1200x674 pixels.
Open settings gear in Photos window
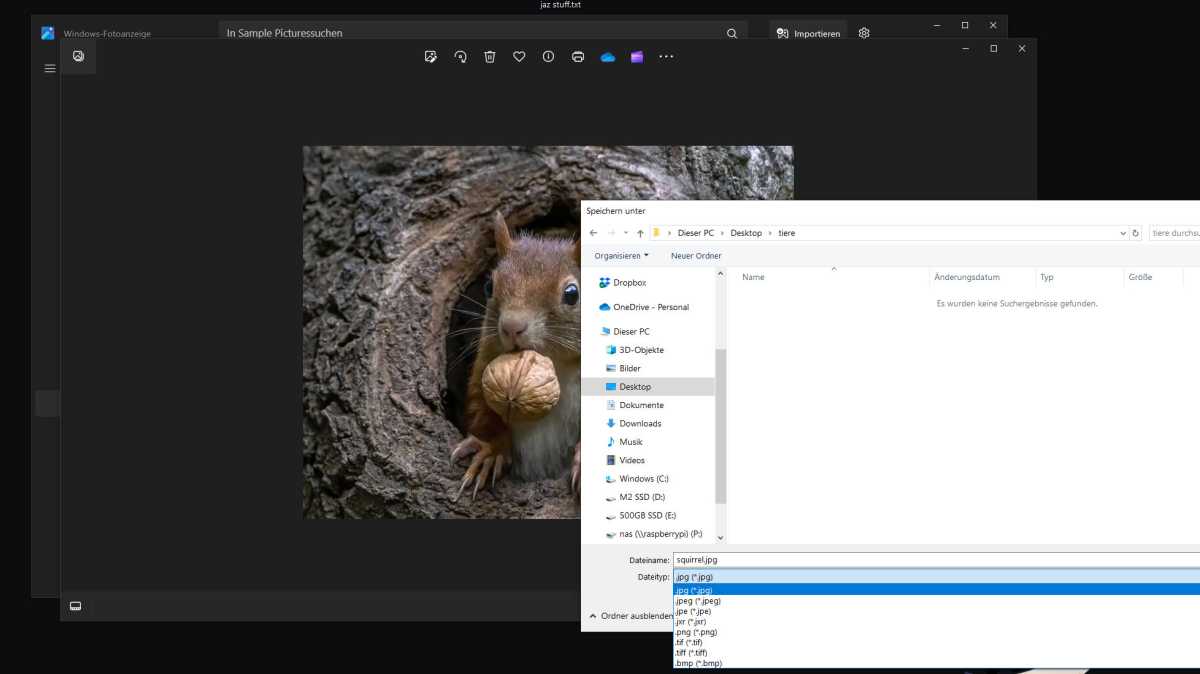tap(864, 33)
